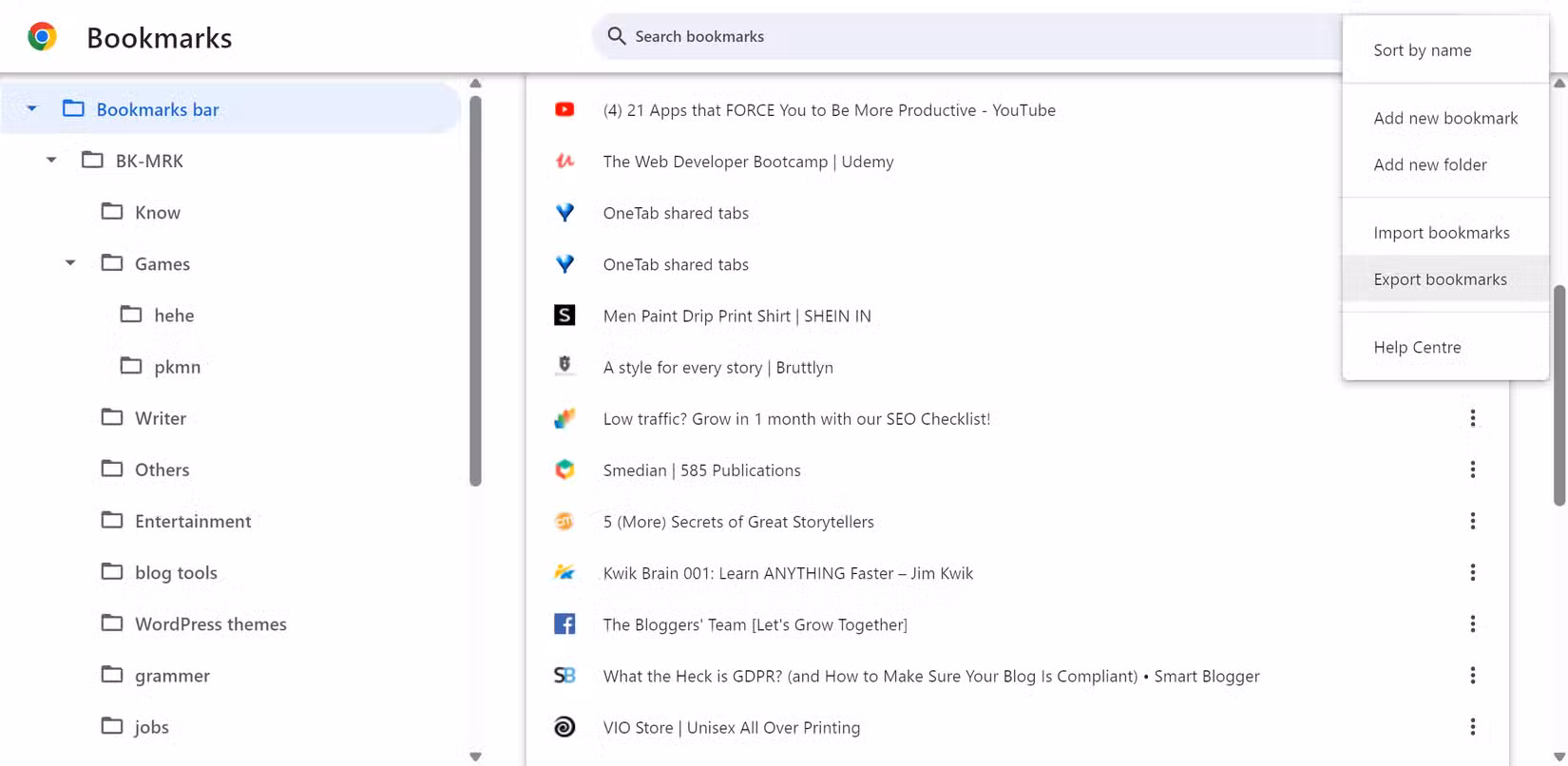
Task: Click the first OneTab shared tabs favicon
Action: (x=564, y=213)
